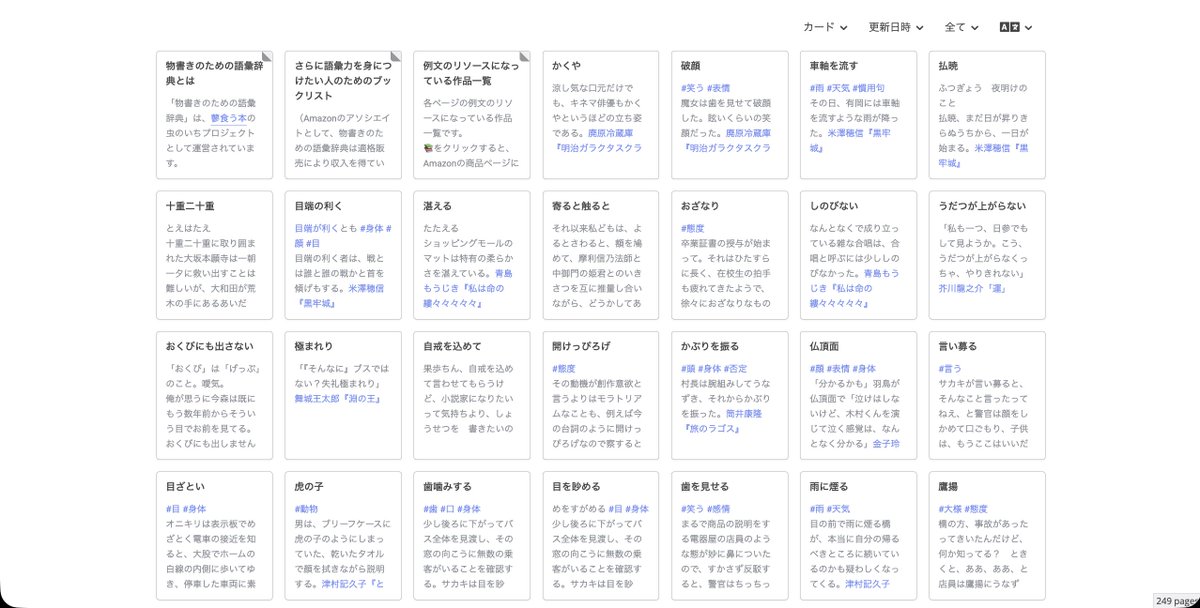This screenshot has height=608, width=1200.
Task: Open the 目端の利く card title
Action: 319,206
